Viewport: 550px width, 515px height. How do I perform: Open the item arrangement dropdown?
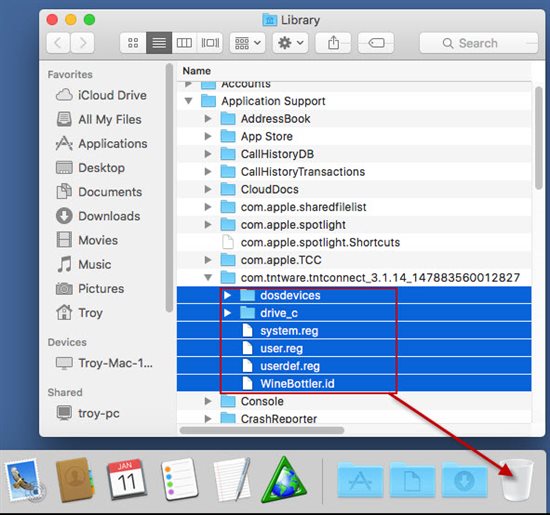coord(247,43)
